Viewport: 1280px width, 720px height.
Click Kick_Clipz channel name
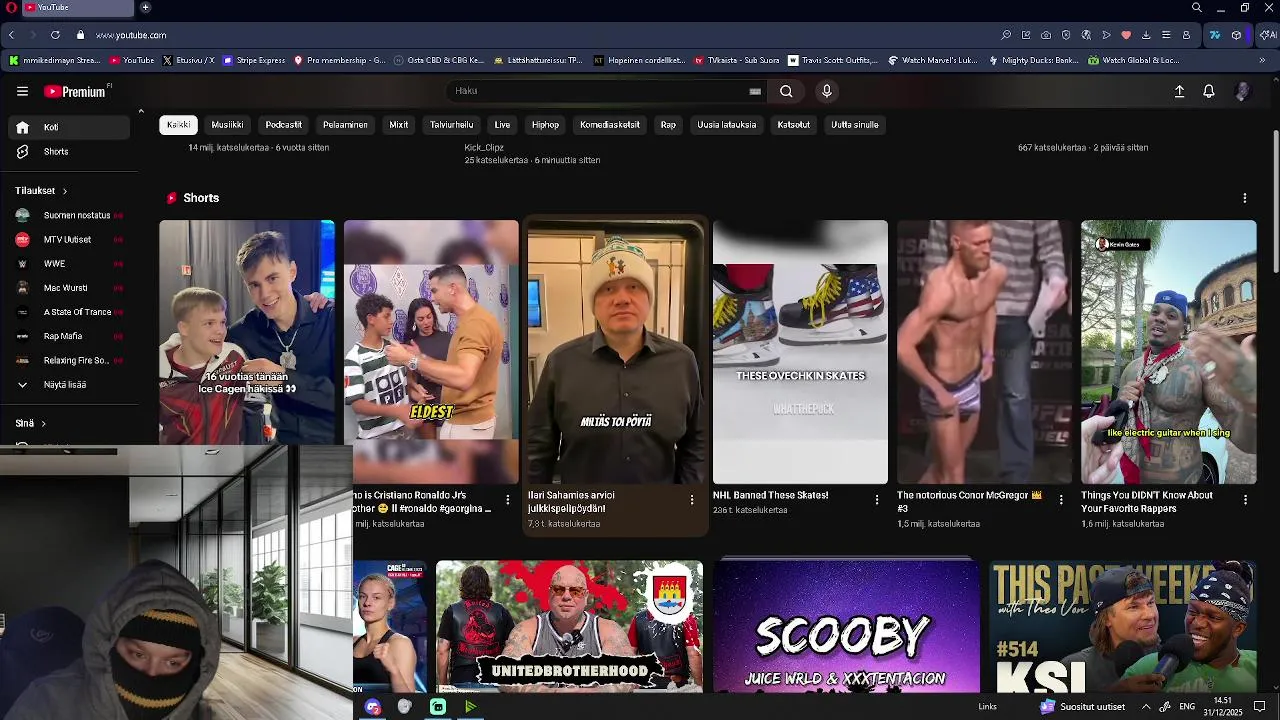484,148
